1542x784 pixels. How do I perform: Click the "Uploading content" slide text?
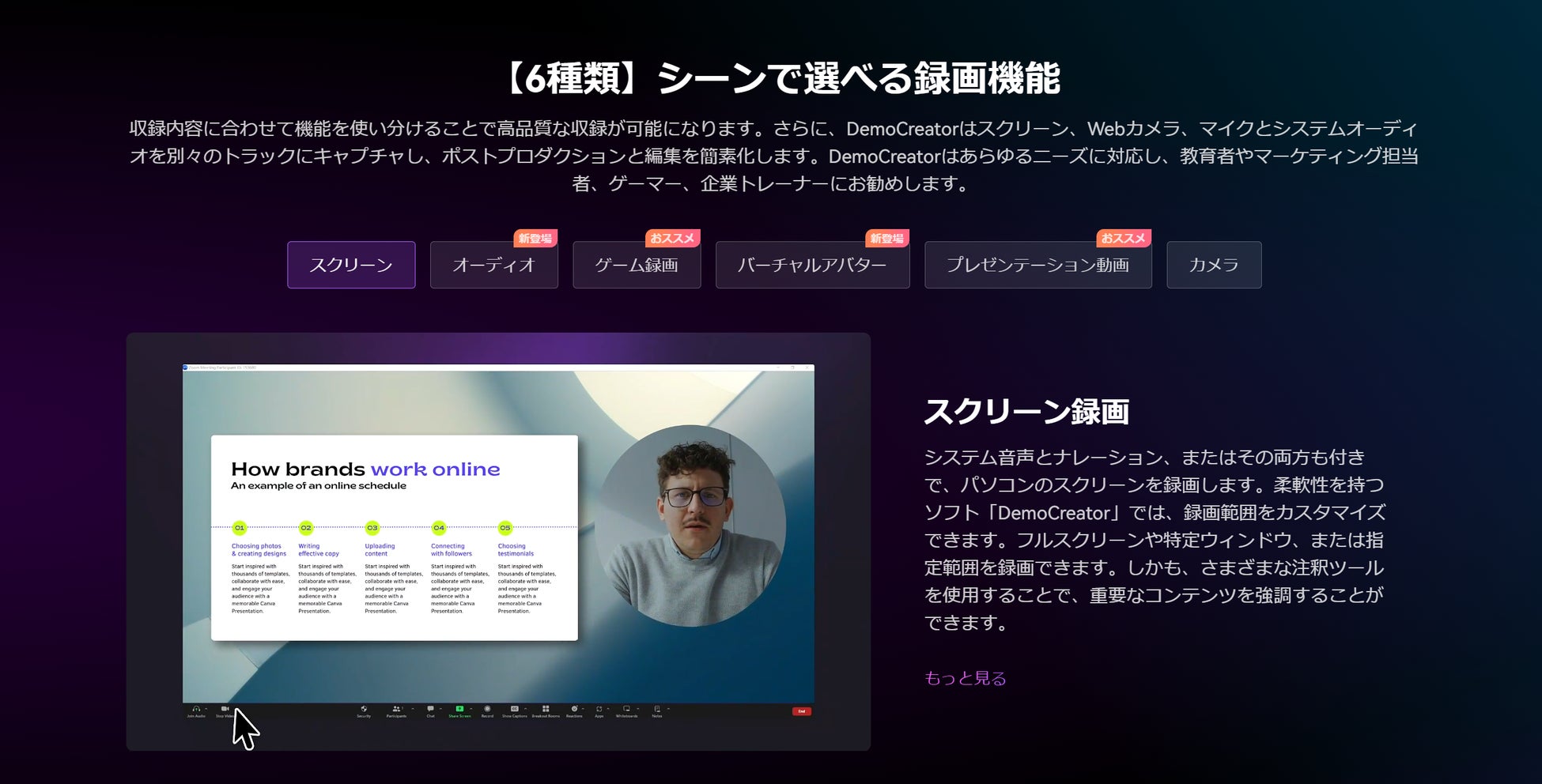[x=380, y=550]
